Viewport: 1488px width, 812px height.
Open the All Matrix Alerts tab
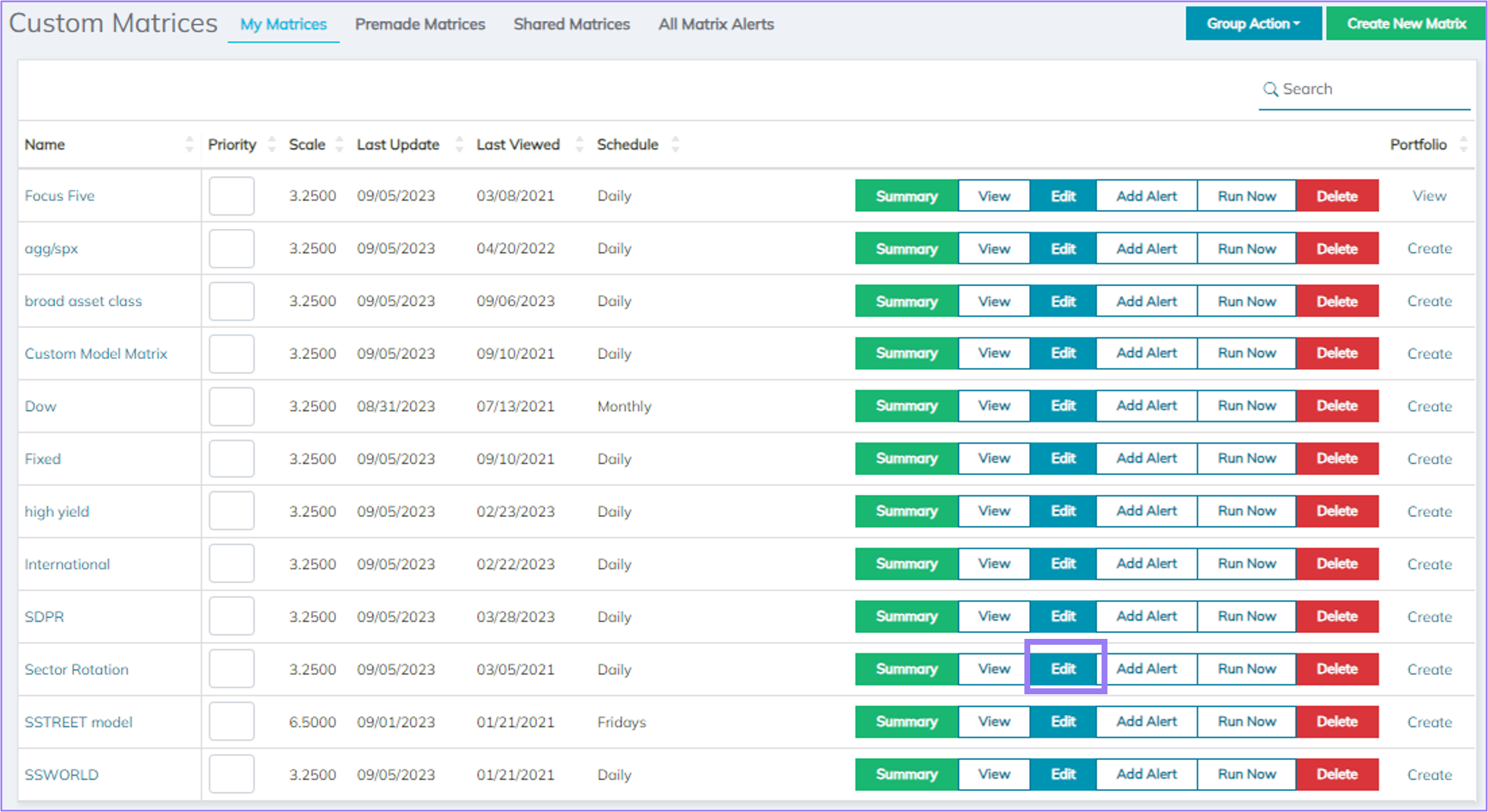716,24
